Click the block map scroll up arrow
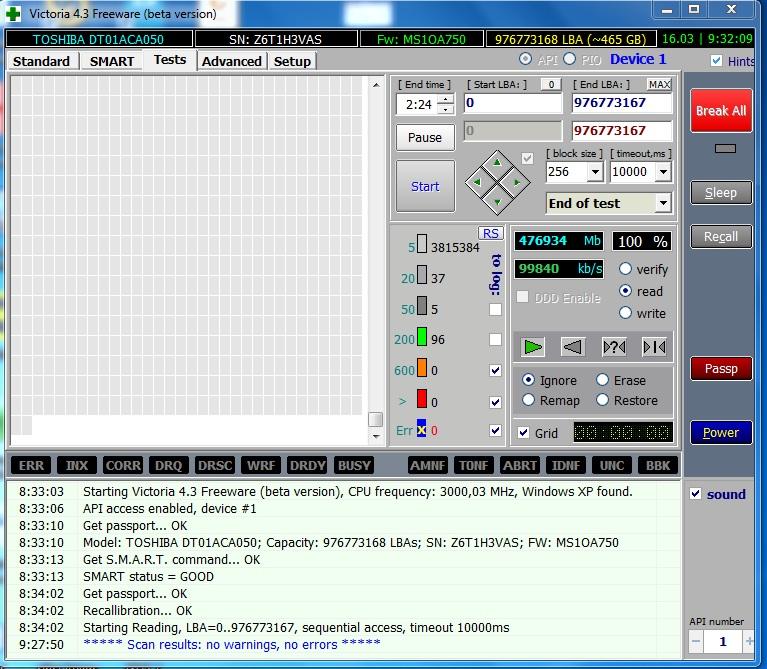 tap(376, 85)
